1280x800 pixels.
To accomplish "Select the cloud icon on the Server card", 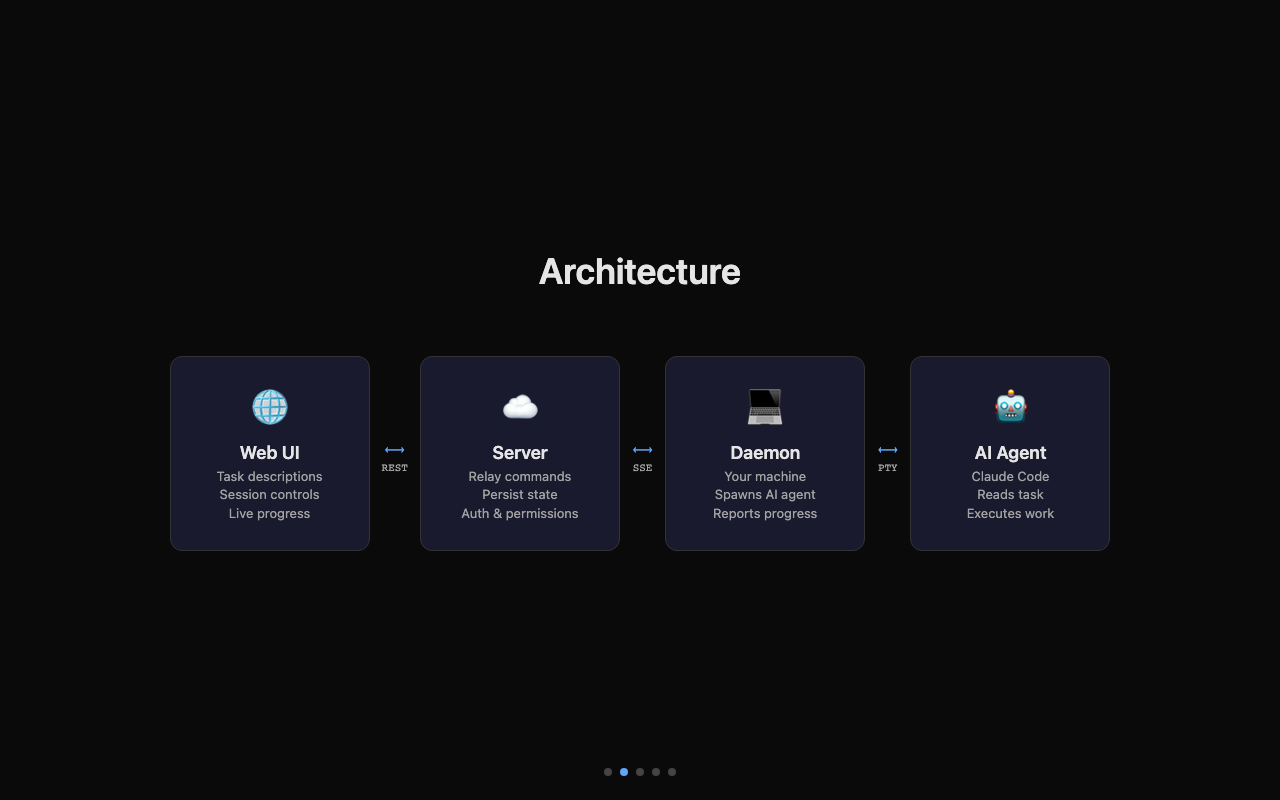I will pos(520,406).
